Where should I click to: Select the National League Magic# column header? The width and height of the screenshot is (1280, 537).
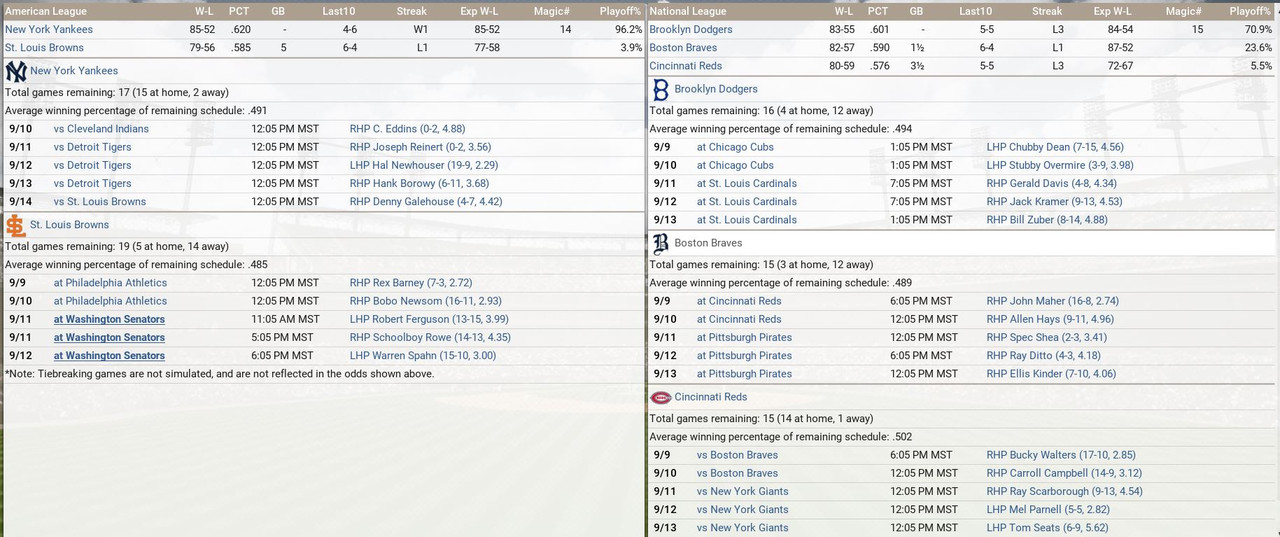pyautogui.click(x=1184, y=12)
